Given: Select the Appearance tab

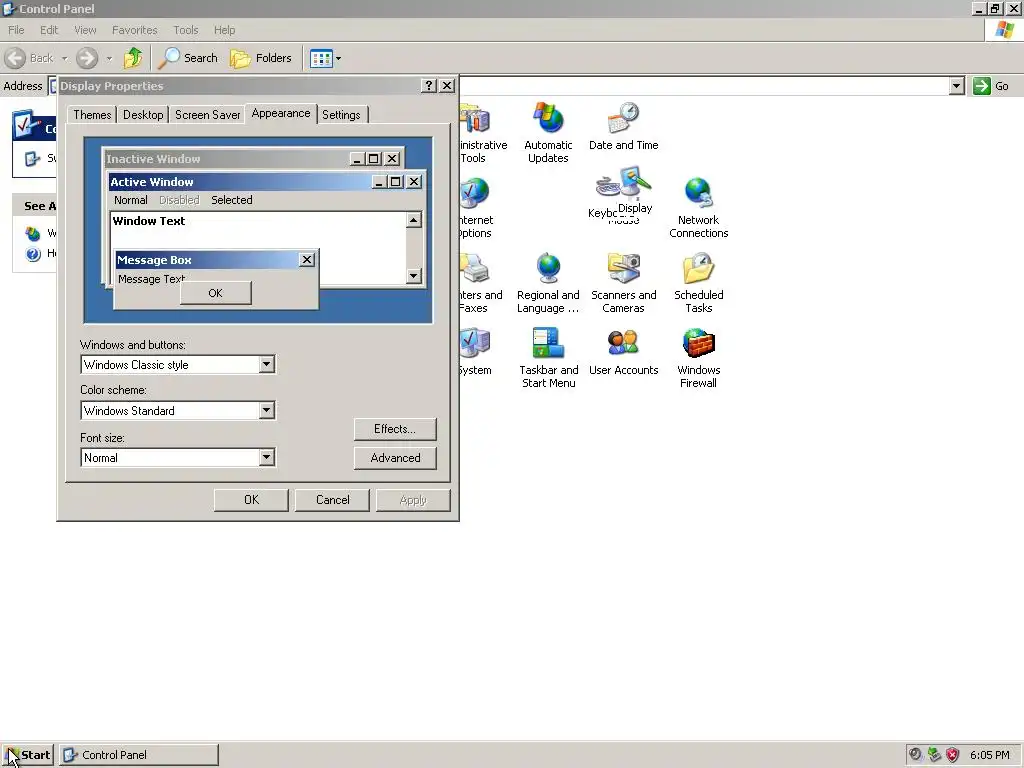Looking at the screenshot, I should [281, 114].
